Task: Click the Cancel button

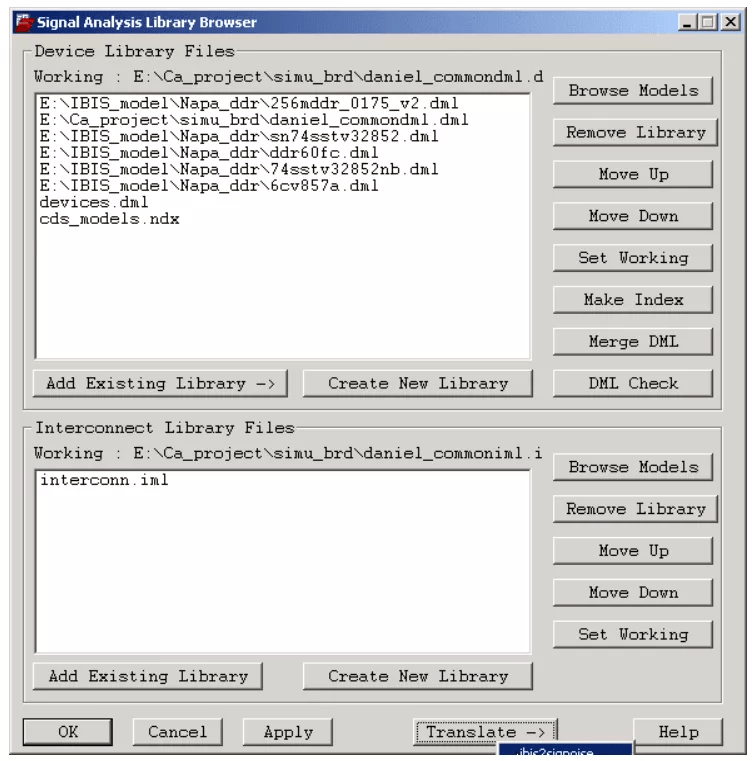Action: coord(177,732)
